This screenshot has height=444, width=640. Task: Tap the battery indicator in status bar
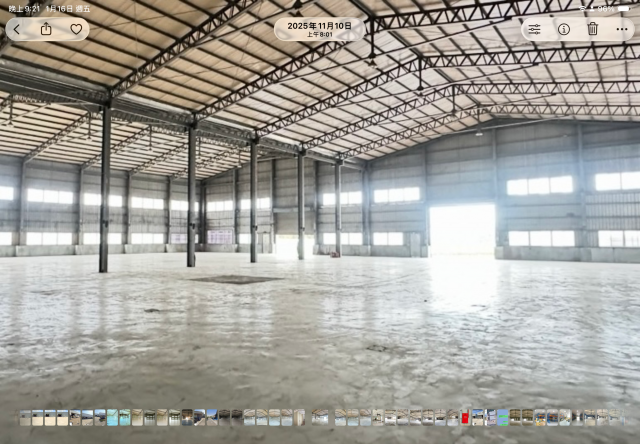[x=624, y=8]
